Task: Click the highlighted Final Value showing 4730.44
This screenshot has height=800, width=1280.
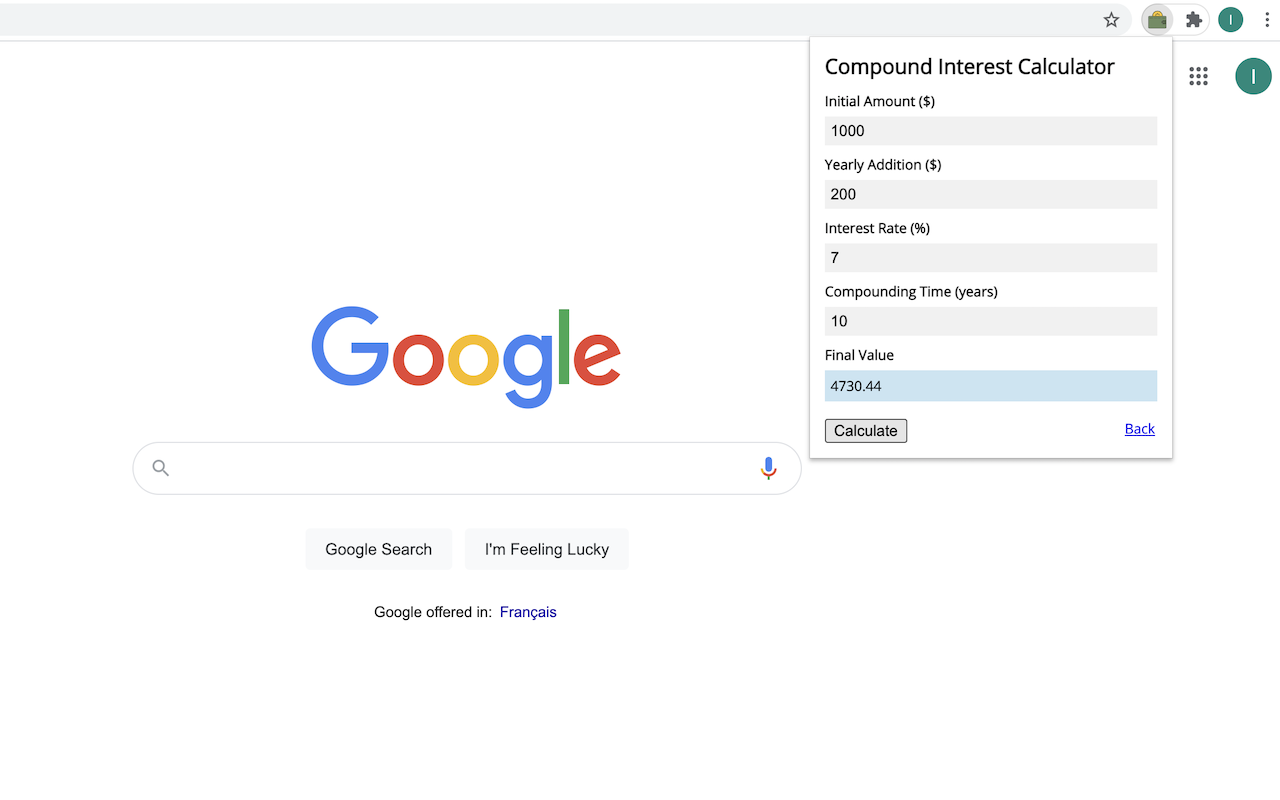Action: coord(990,385)
